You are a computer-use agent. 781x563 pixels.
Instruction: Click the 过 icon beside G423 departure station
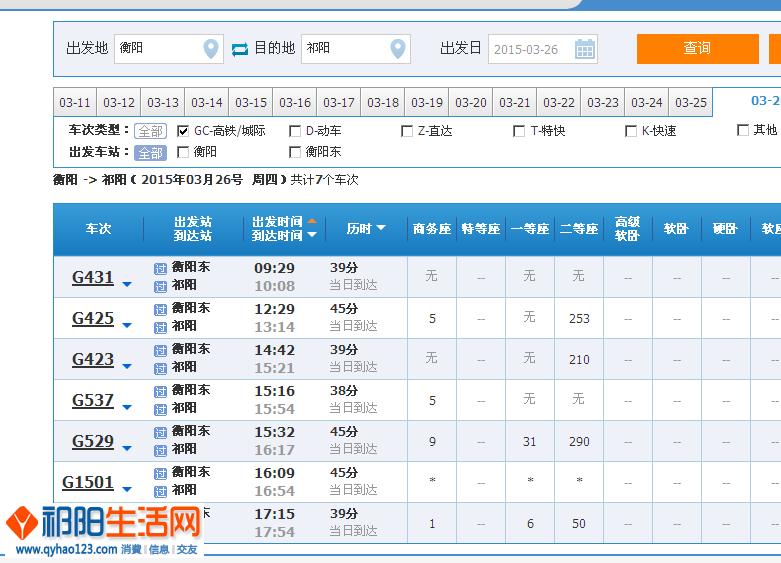[x=160, y=350]
